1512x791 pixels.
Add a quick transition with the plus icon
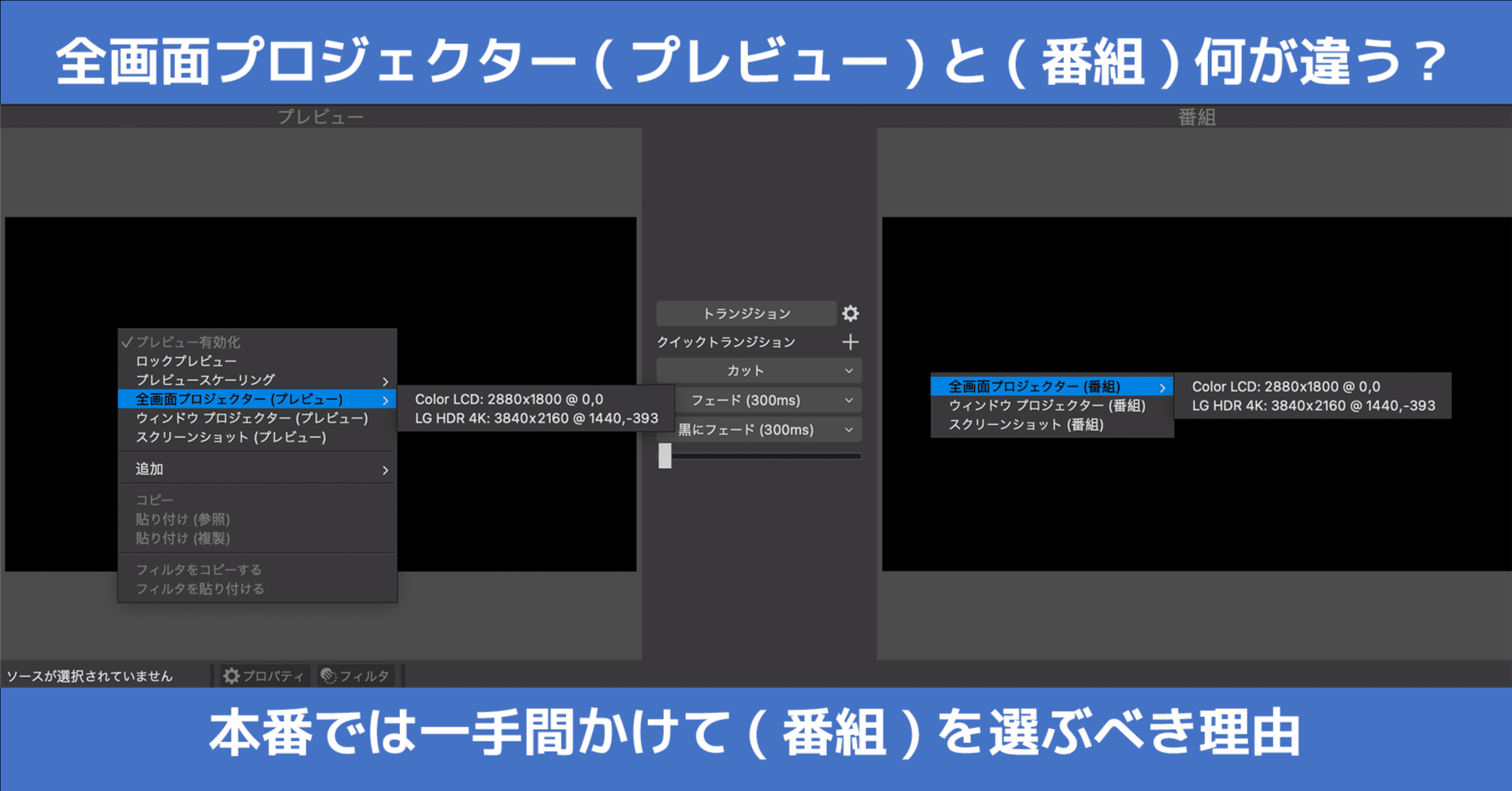click(850, 341)
